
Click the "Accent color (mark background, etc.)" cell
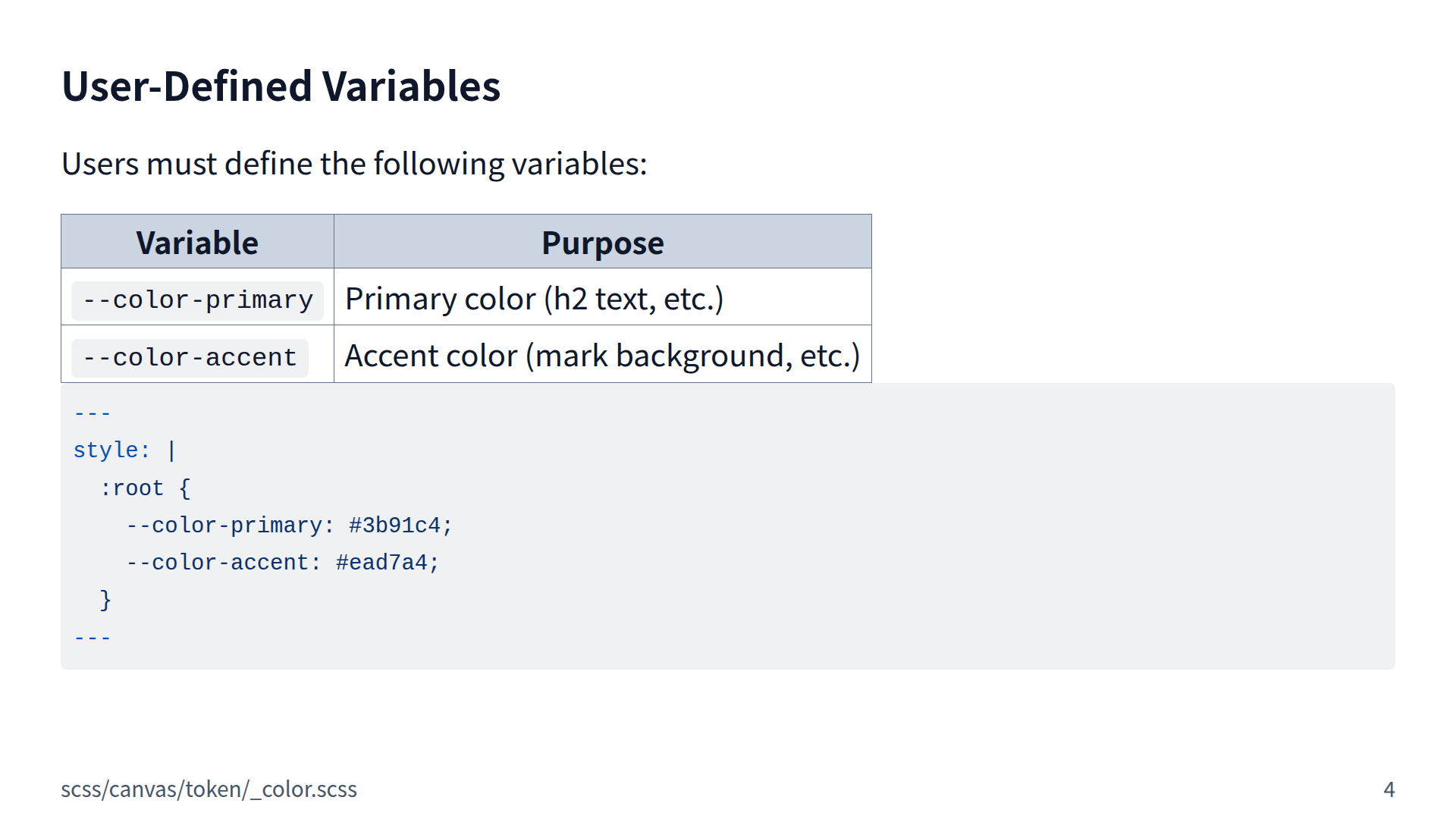[x=602, y=356]
